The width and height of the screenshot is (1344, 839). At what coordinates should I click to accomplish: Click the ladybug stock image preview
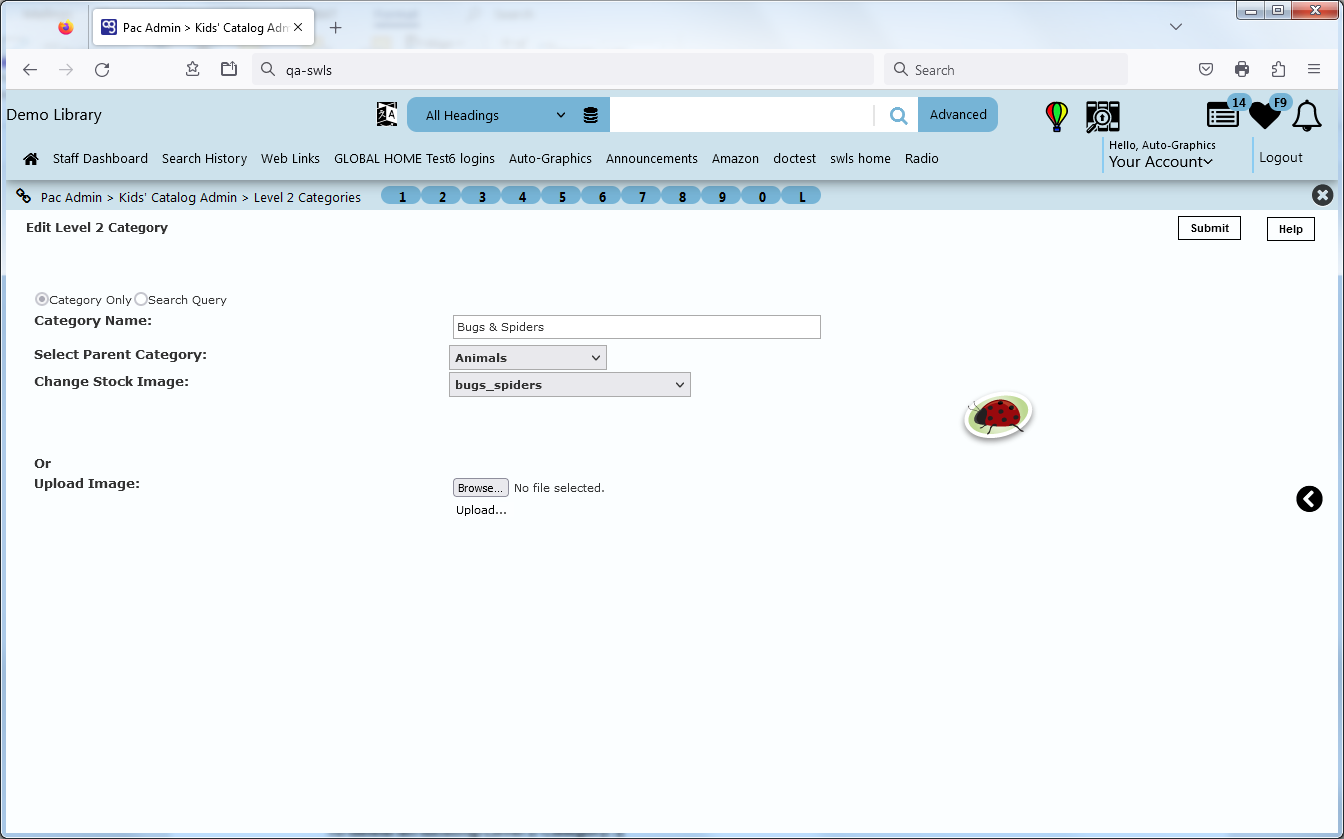pyautogui.click(x=998, y=415)
